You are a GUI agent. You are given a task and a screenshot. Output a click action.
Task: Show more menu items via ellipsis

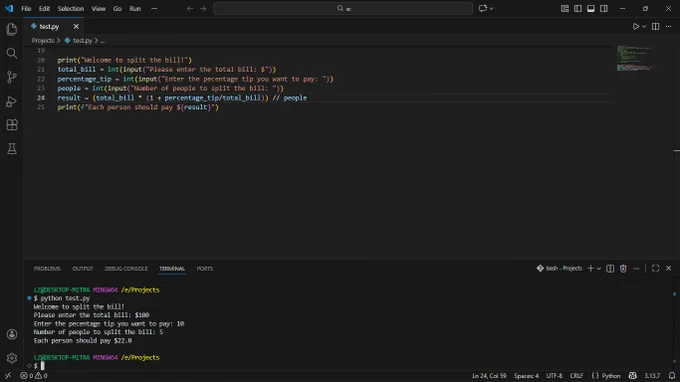coord(154,8)
